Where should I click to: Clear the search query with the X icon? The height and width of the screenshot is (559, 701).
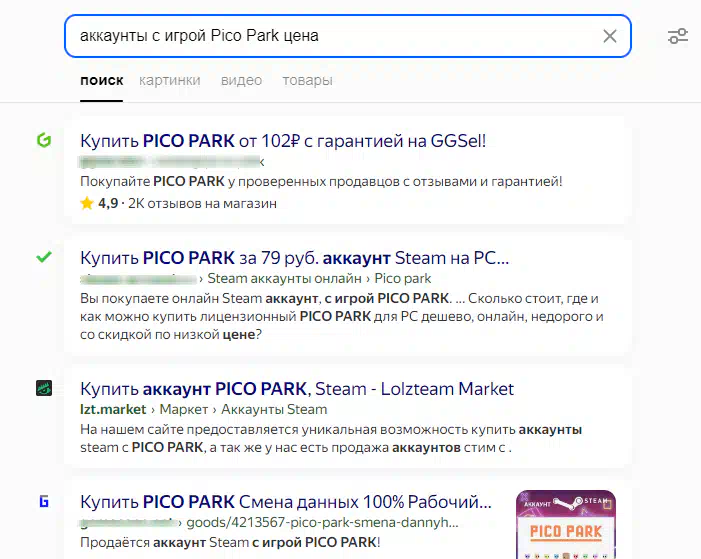point(610,36)
